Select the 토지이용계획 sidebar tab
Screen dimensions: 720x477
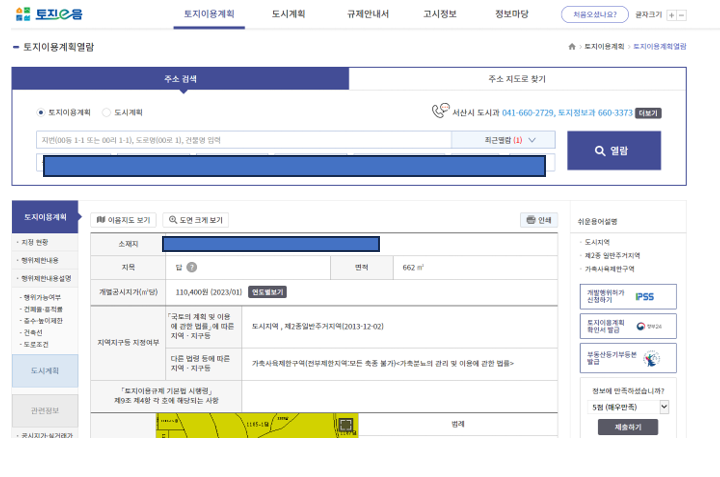(x=45, y=217)
